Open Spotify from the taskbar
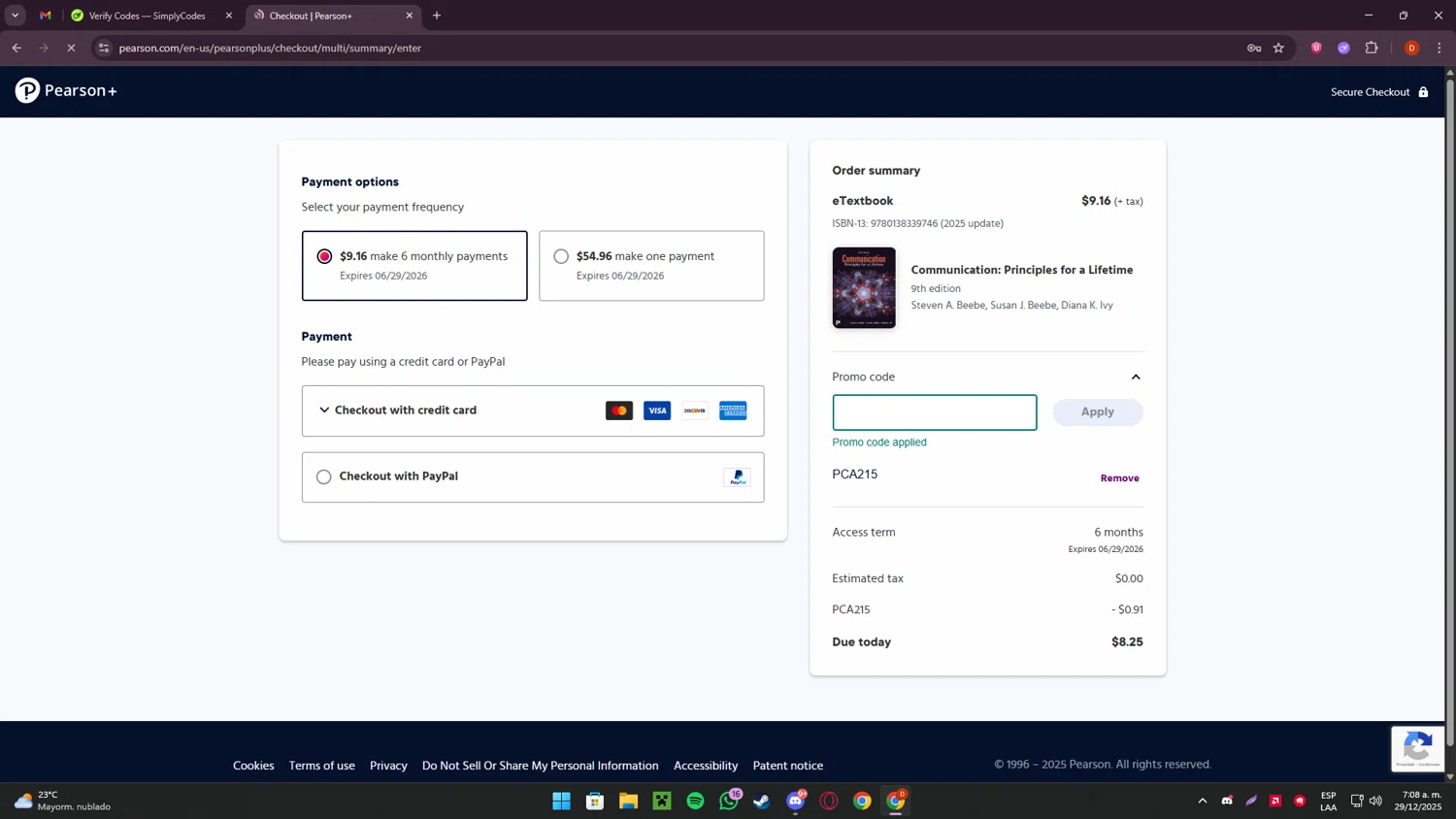This screenshot has height=819, width=1456. tap(695, 801)
